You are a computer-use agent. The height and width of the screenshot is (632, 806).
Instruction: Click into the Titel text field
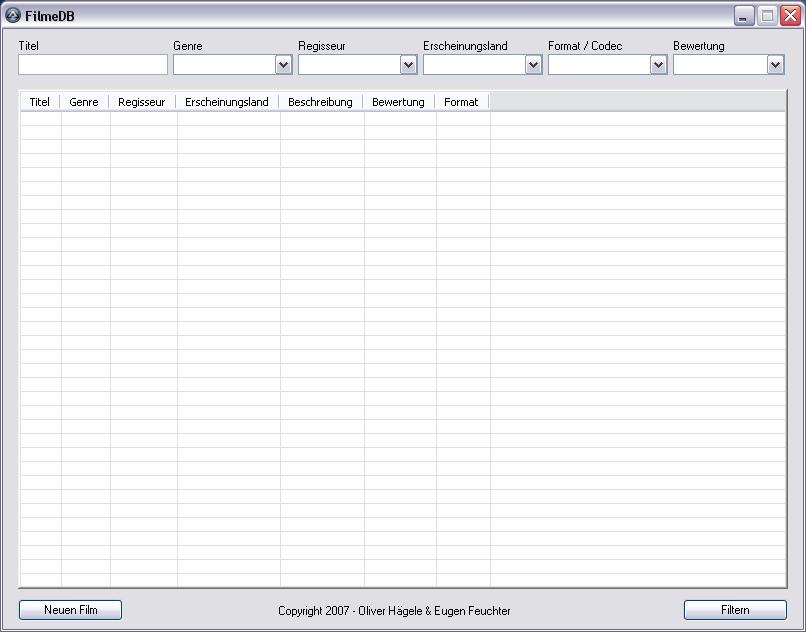pyautogui.click(x=92, y=65)
